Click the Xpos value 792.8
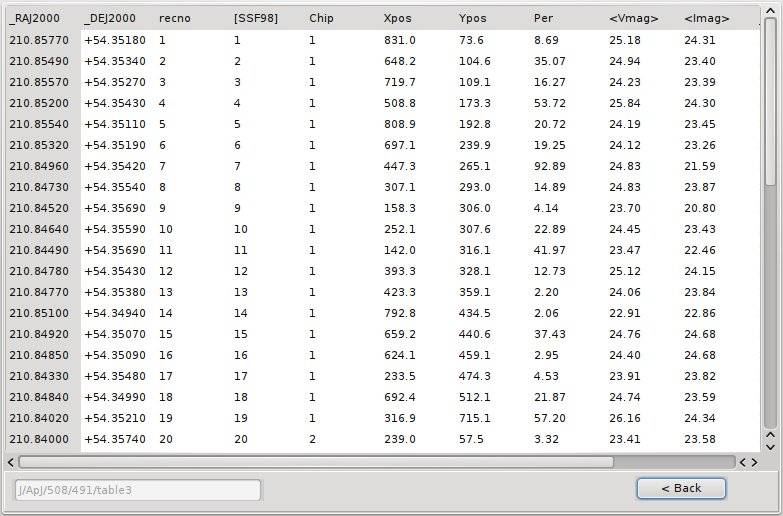The width and height of the screenshot is (783, 516). point(399,313)
